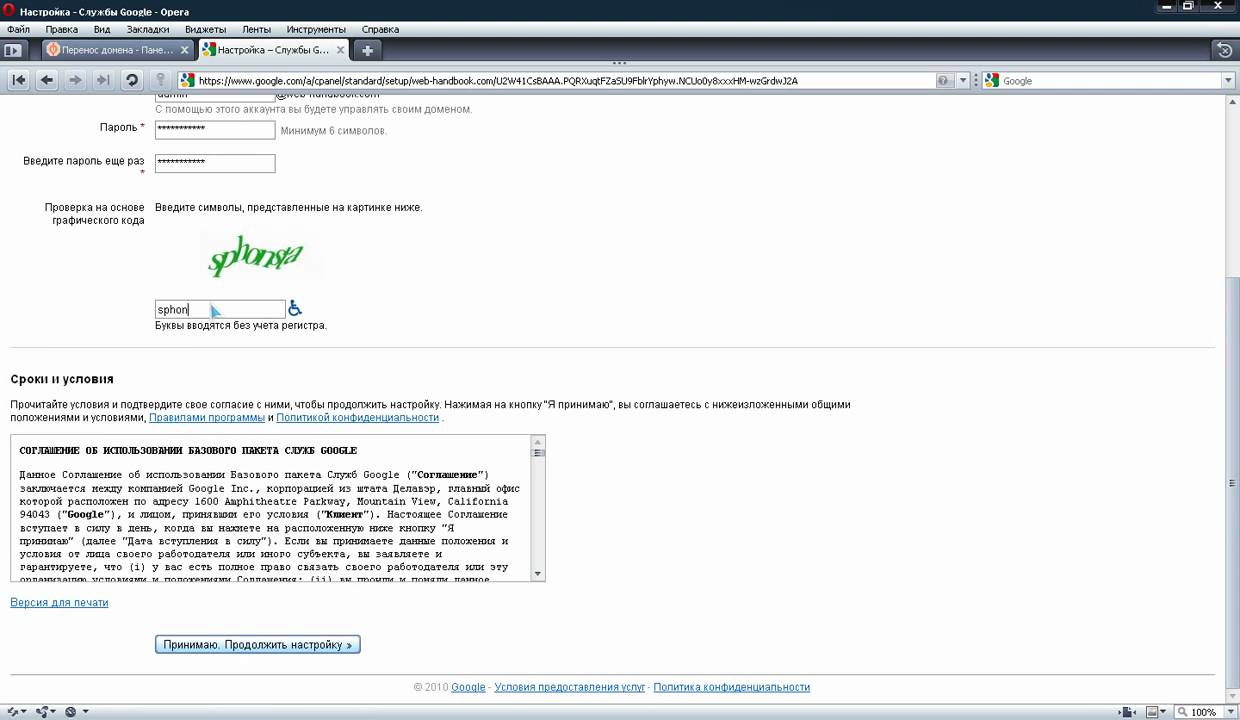
Task: Click the Opera Unite status bar icon
Action: pos(43,712)
